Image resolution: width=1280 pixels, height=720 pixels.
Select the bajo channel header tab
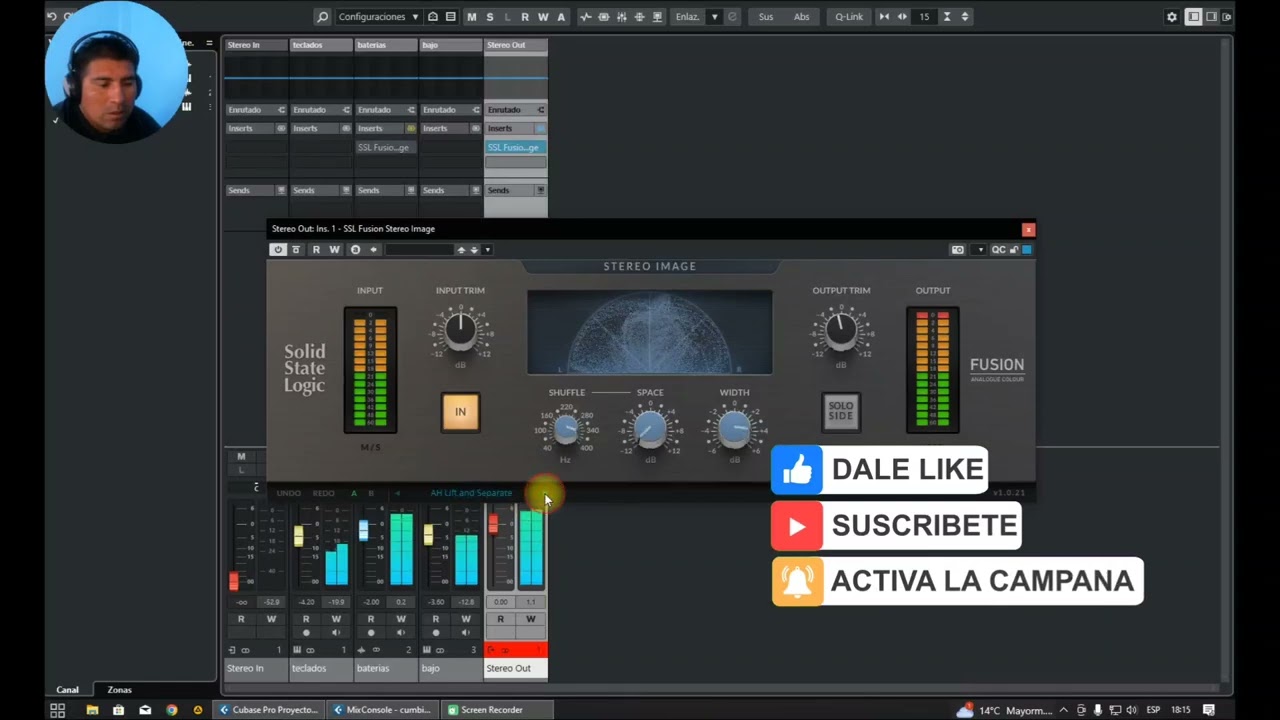[451, 45]
